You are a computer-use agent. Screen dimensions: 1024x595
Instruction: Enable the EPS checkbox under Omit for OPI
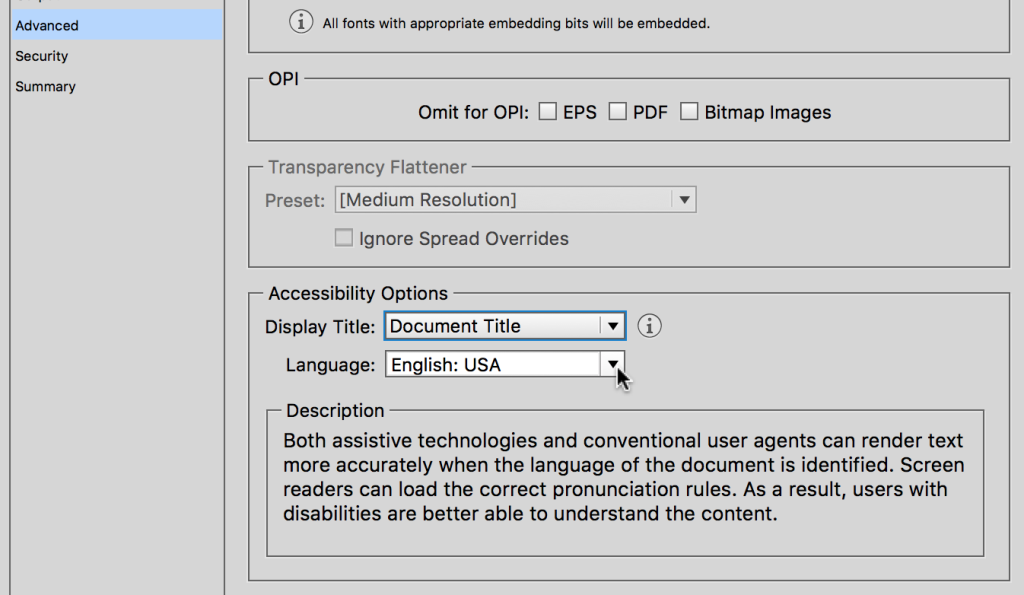coord(548,111)
